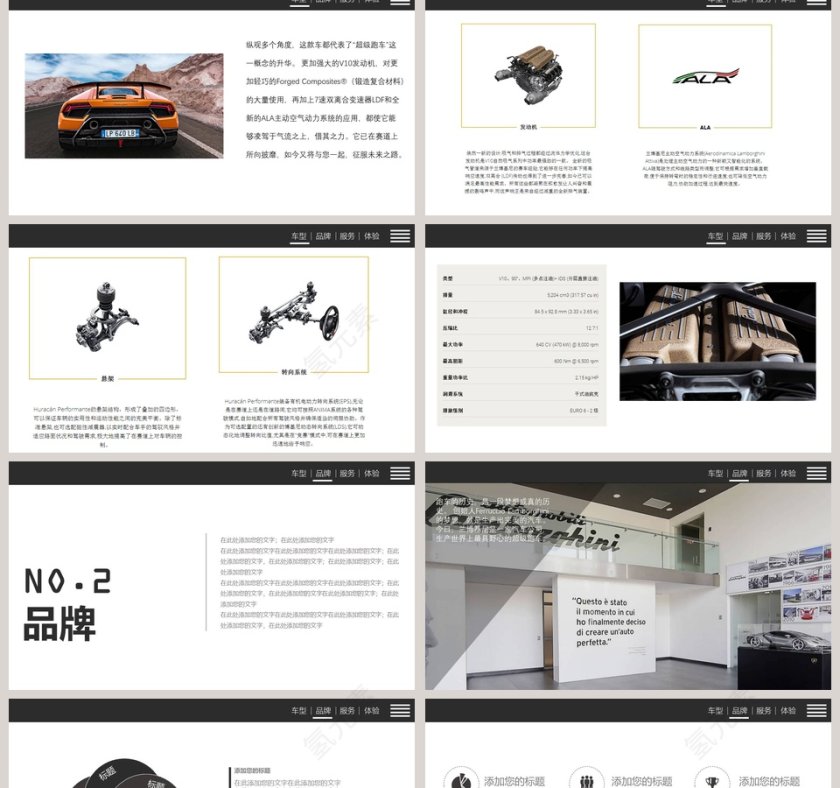This screenshot has width=840, height=788.
Task: Select the ALA logo with Italian flag colors
Action: tap(704, 75)
